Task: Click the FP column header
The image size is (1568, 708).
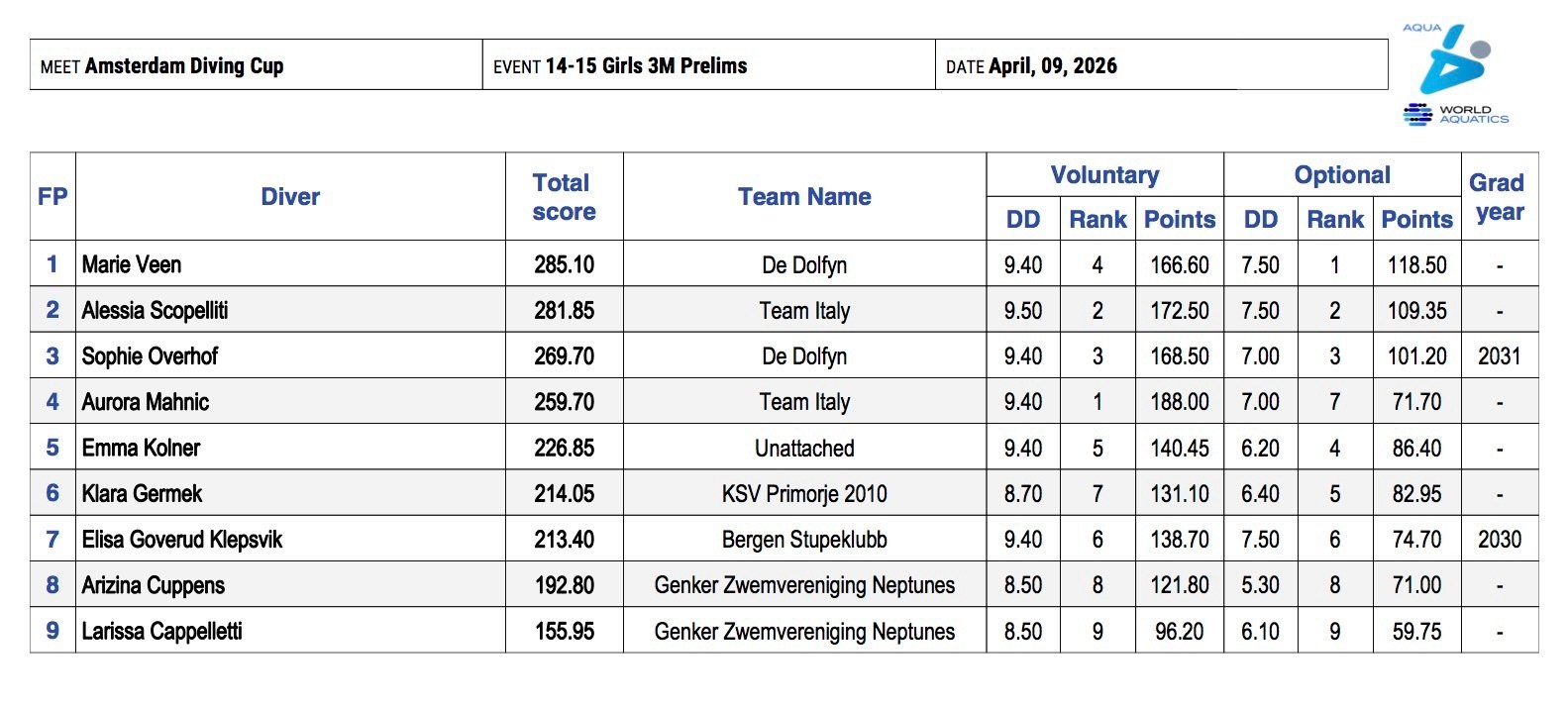Action: pyautogui.click(x=52, y=196)
